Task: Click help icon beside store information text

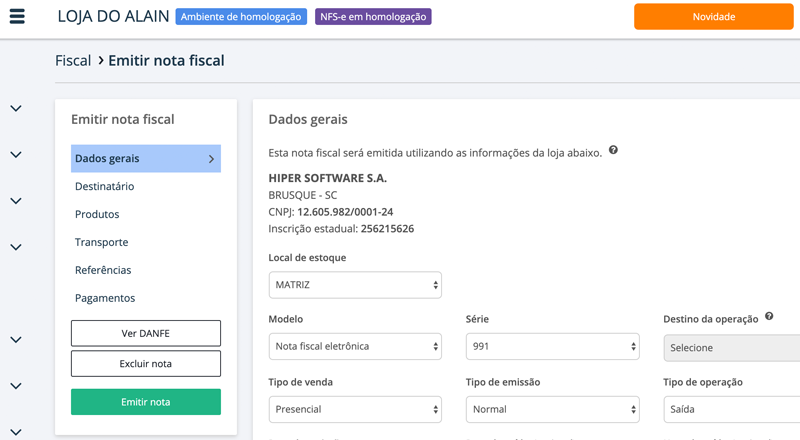Action: (613, 151)
